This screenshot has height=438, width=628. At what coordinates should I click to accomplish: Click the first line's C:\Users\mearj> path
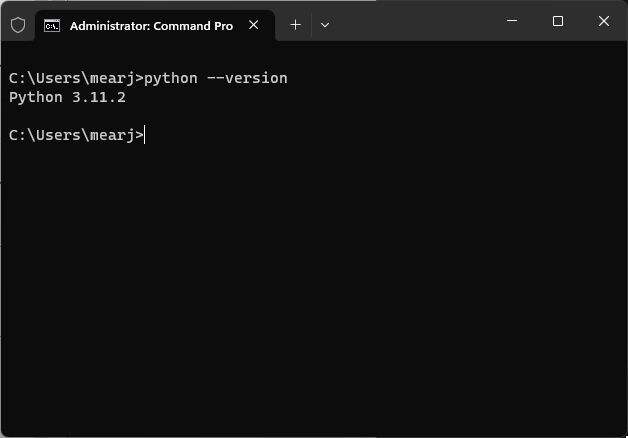point(75,78)
